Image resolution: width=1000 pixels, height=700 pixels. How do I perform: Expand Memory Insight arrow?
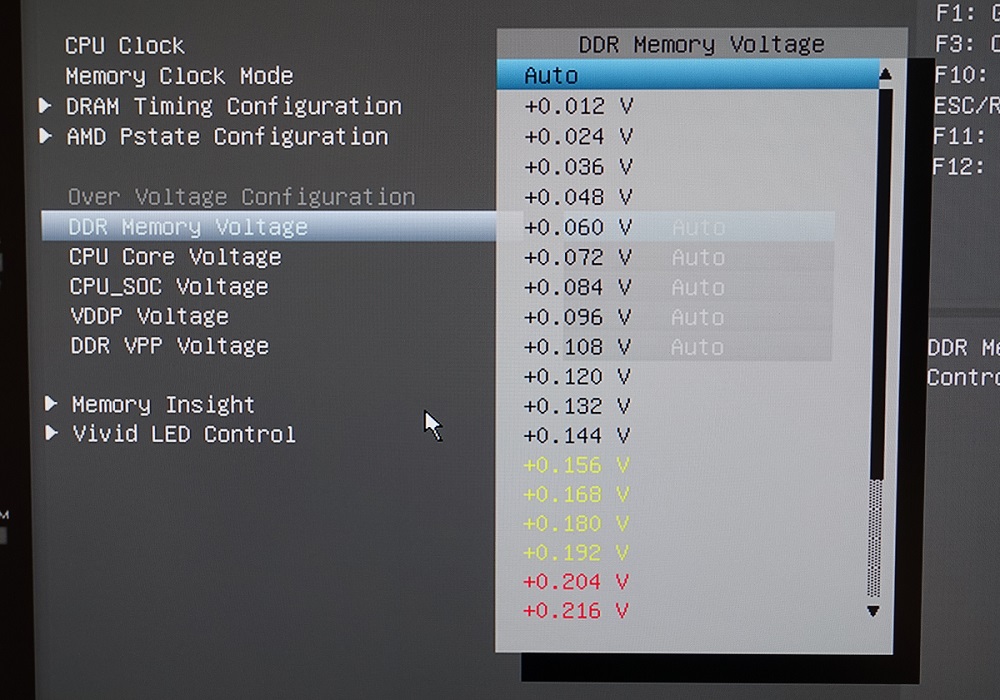pyautogui.click(x=51, y=404)
